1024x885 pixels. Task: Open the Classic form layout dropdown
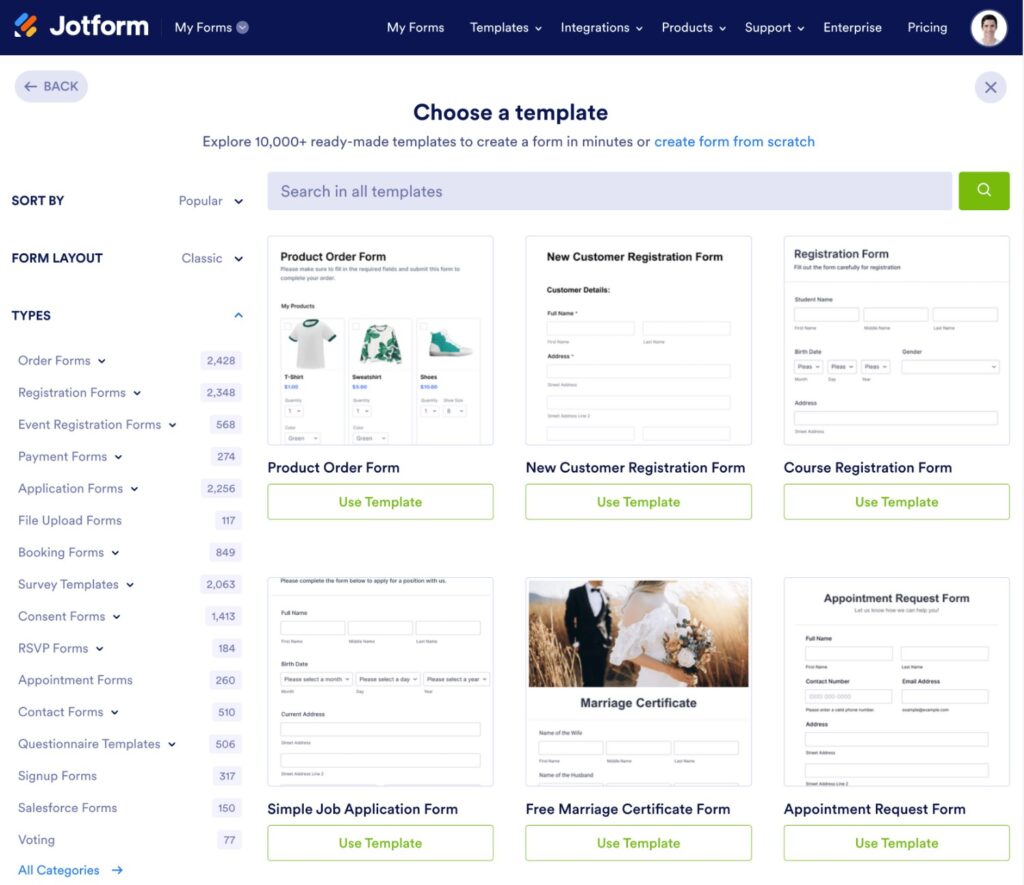click(210, 257)
